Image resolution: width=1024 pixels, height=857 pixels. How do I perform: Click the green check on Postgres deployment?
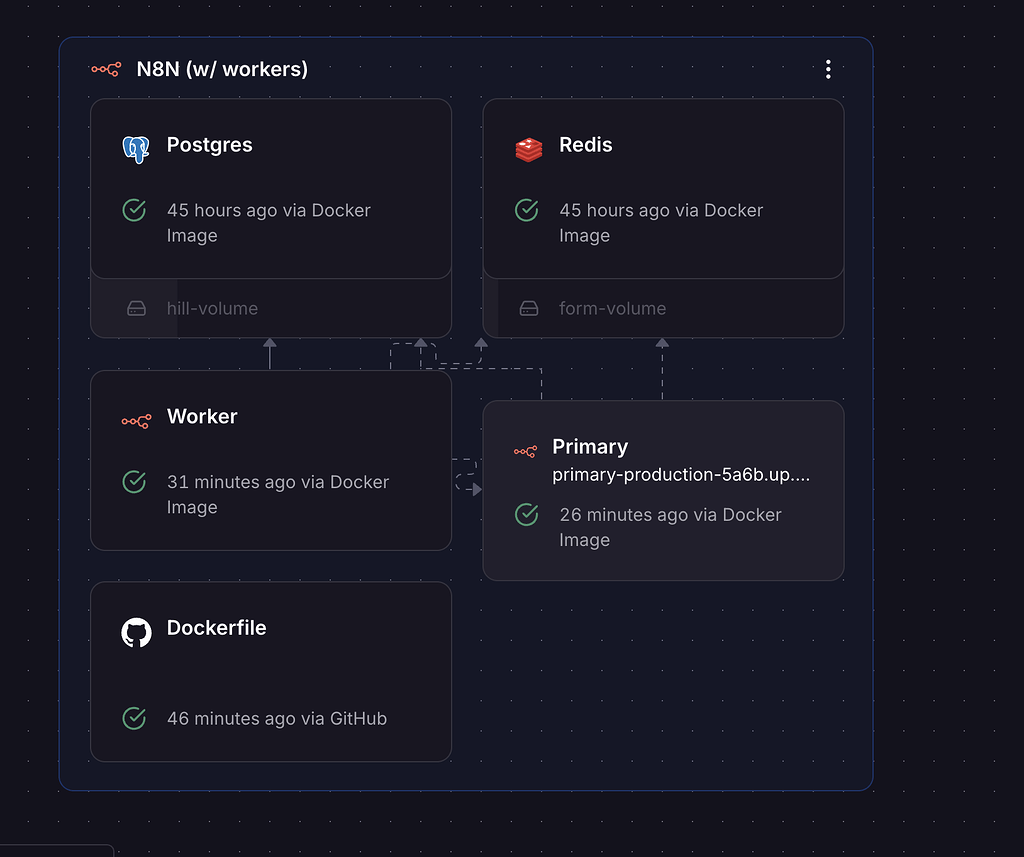[x=134, y=210]
